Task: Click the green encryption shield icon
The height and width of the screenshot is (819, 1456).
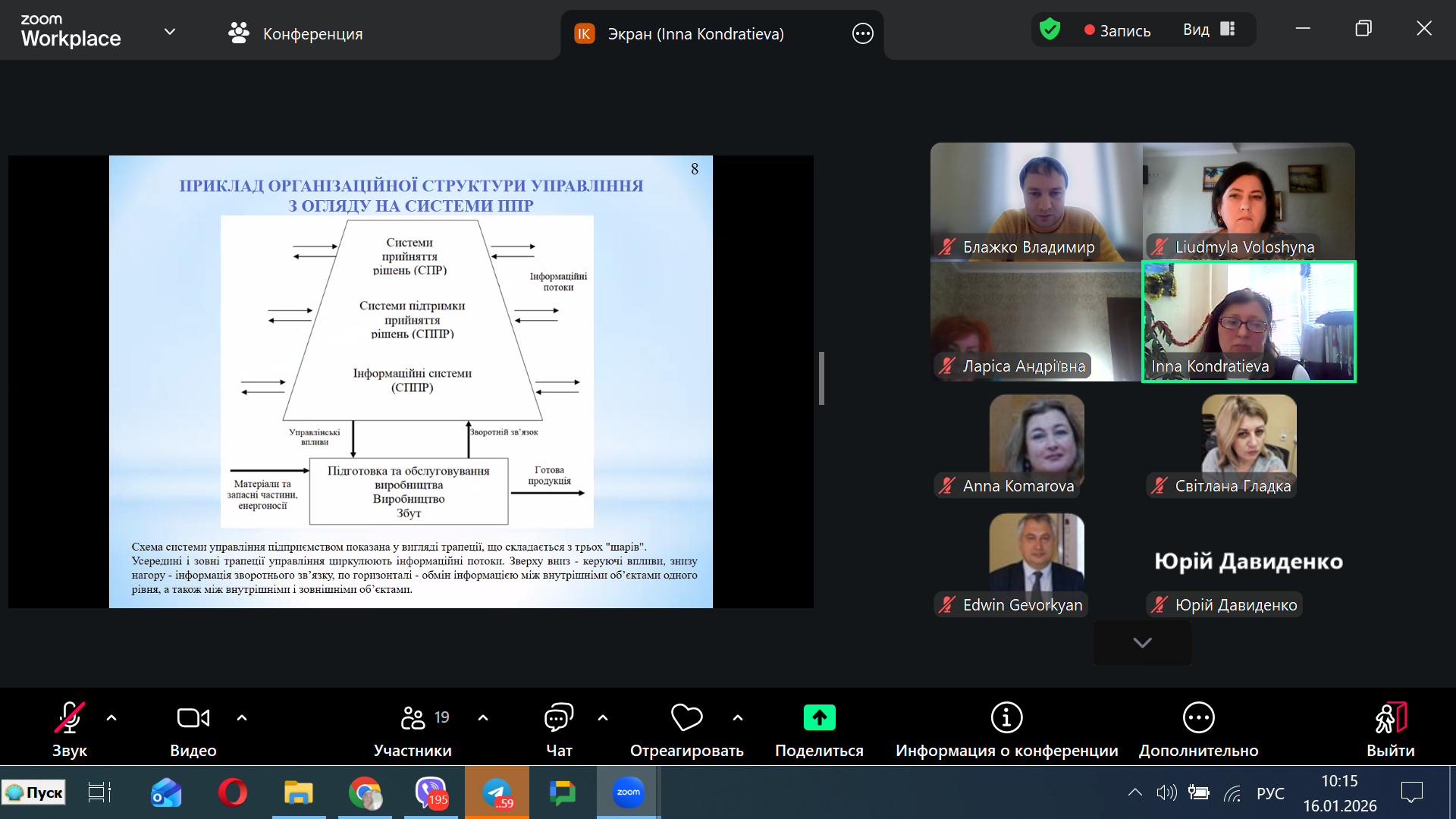Action: [x=1050, y=30]
